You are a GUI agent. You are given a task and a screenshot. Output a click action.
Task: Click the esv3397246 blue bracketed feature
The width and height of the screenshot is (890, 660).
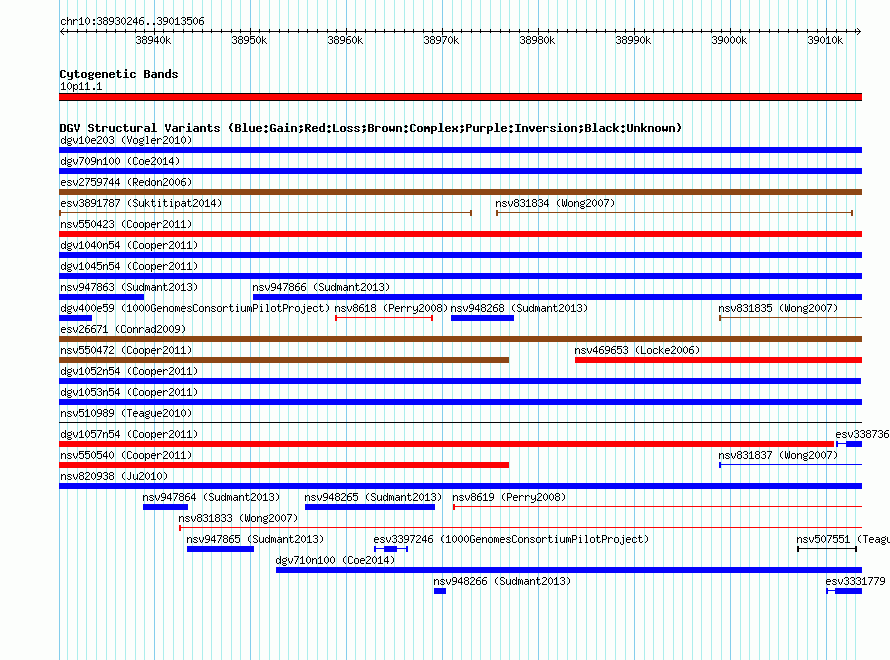(391, 549)
